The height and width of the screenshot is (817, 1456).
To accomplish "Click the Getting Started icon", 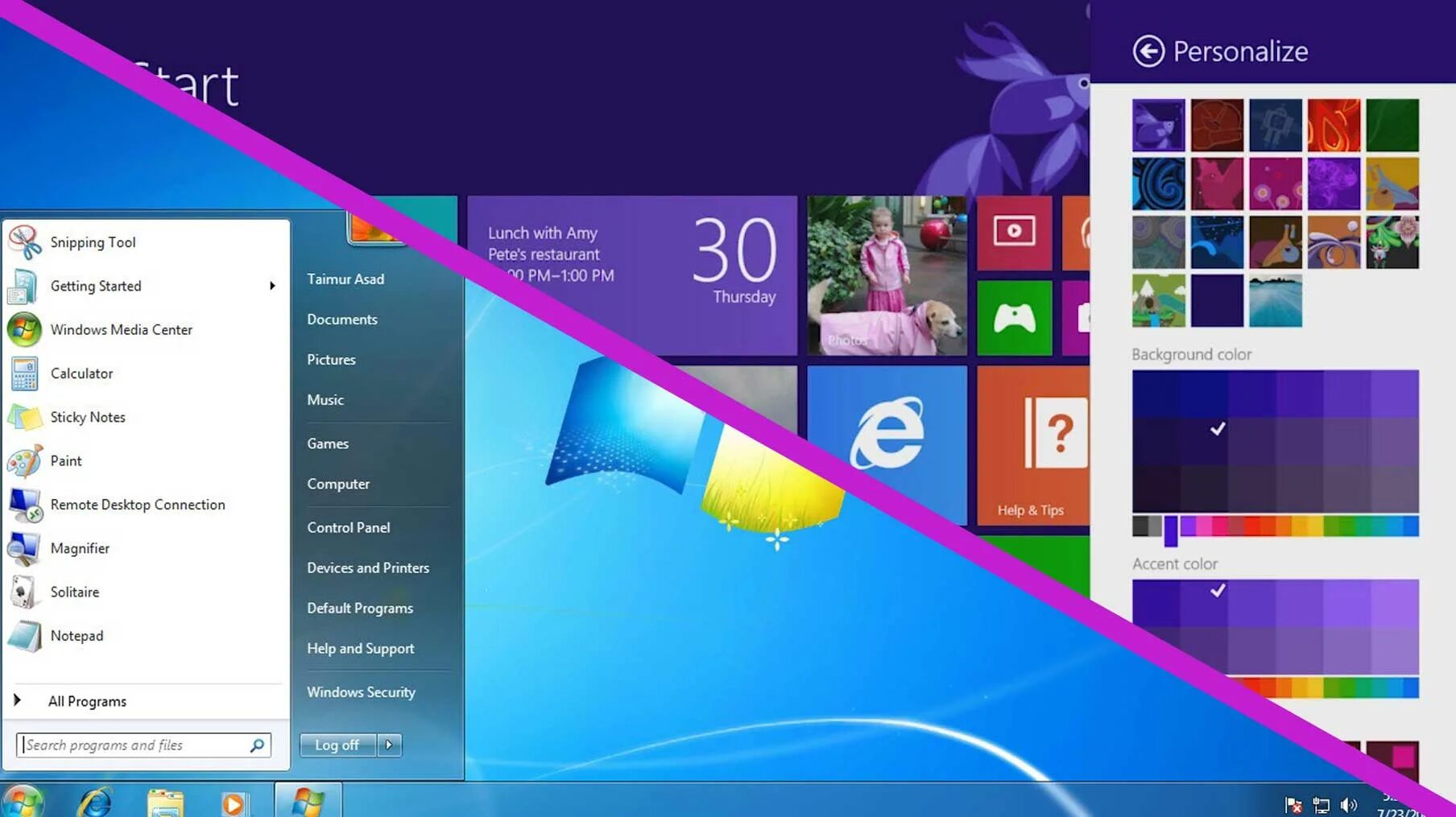I will (x=23, y=287).
